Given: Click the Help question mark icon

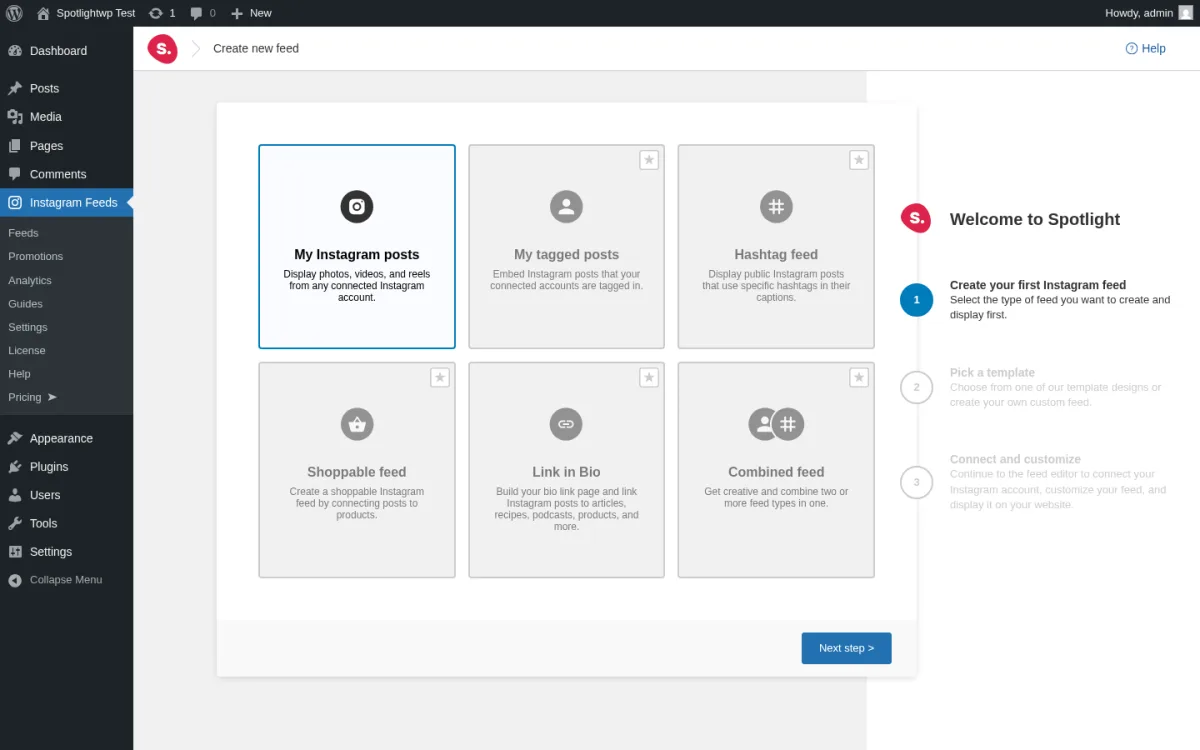Looking at the screenshot, I should [1132, 48].
